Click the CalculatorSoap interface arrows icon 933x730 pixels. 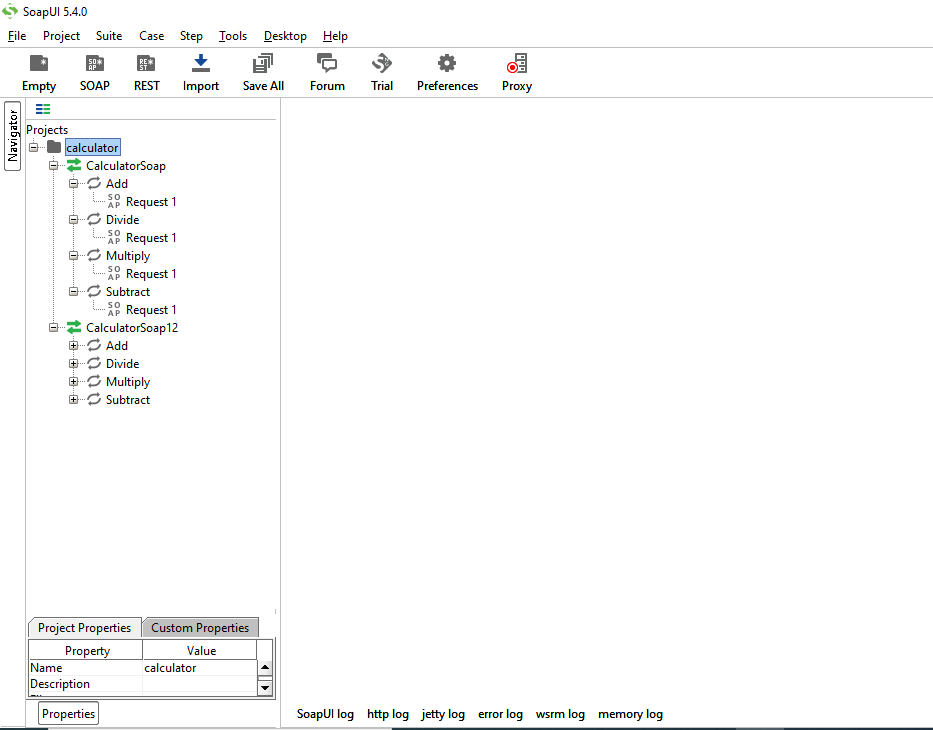point(74,165)
